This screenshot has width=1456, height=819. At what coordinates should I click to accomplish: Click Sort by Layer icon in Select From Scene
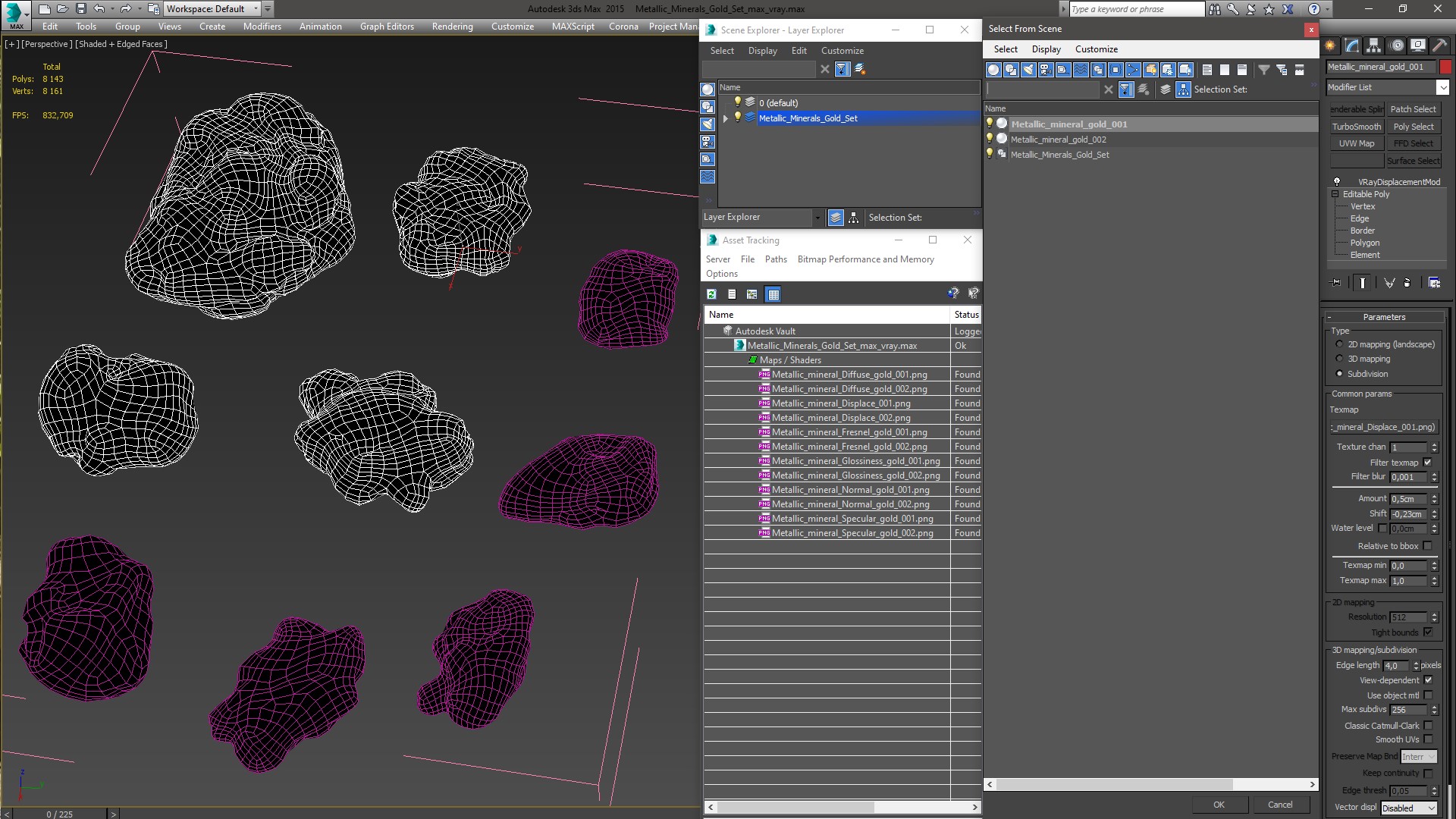pos(1166,89)
